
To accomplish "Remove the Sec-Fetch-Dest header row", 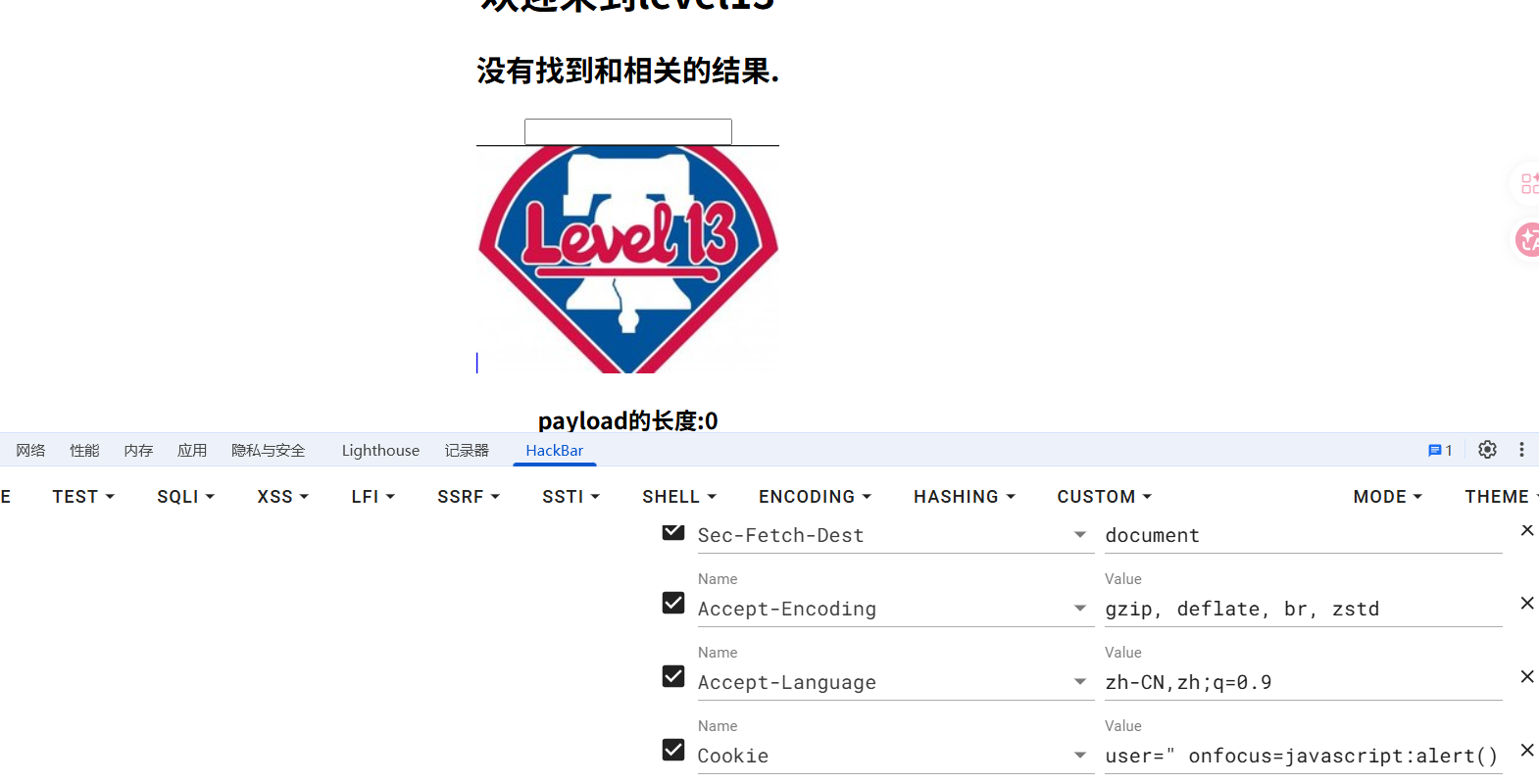I will pyautogui.click(x=1527, y=530).
